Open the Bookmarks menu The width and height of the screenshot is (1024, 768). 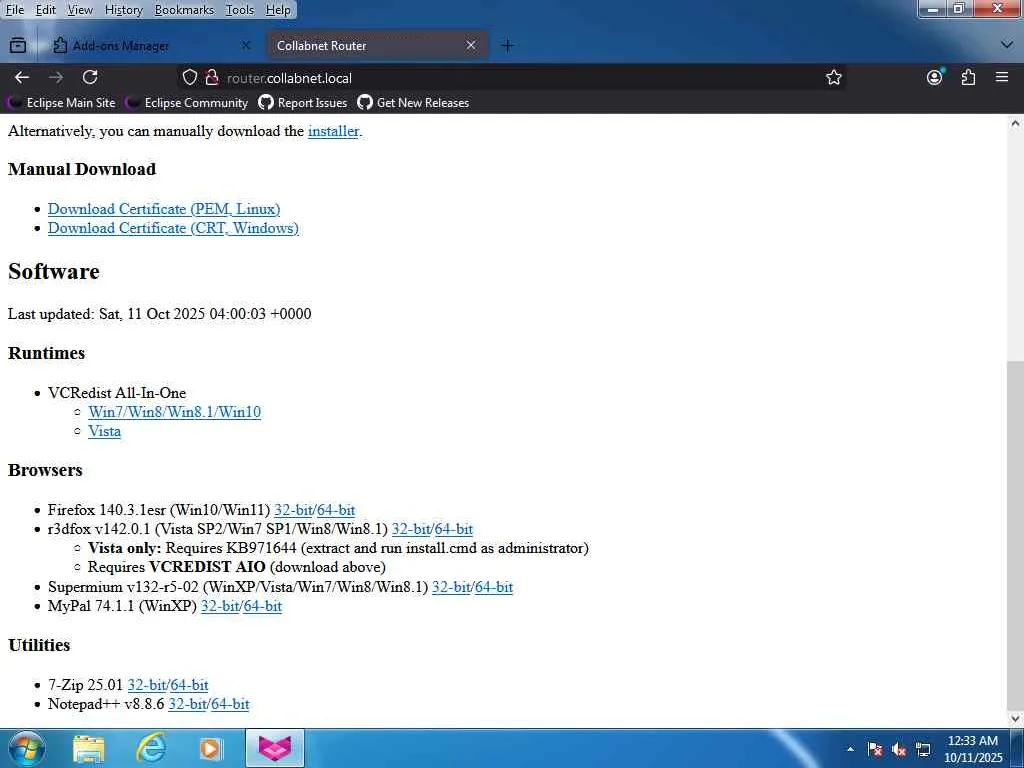pos(184,10)
